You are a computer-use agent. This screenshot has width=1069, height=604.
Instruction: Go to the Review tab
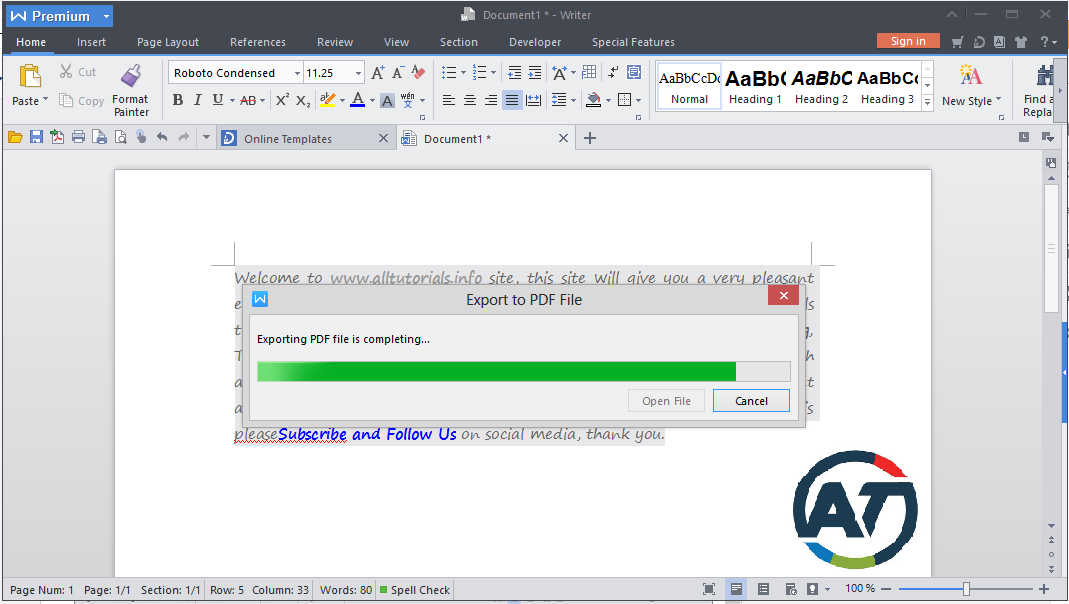[x=335, y=42]
